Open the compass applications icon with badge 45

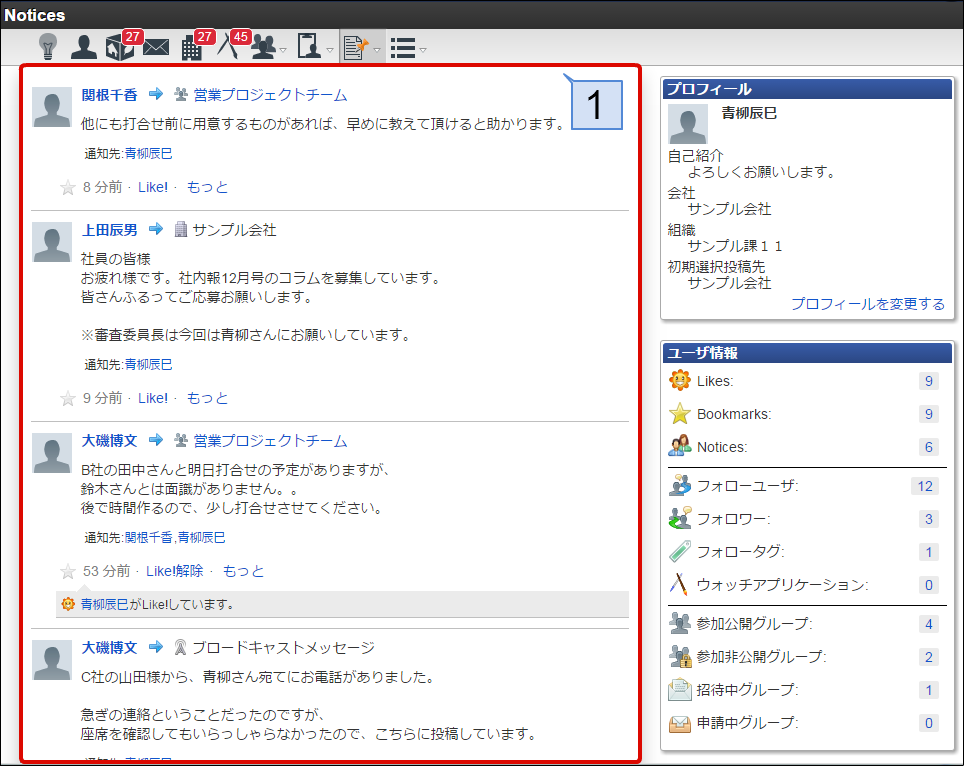click(227, 46)
